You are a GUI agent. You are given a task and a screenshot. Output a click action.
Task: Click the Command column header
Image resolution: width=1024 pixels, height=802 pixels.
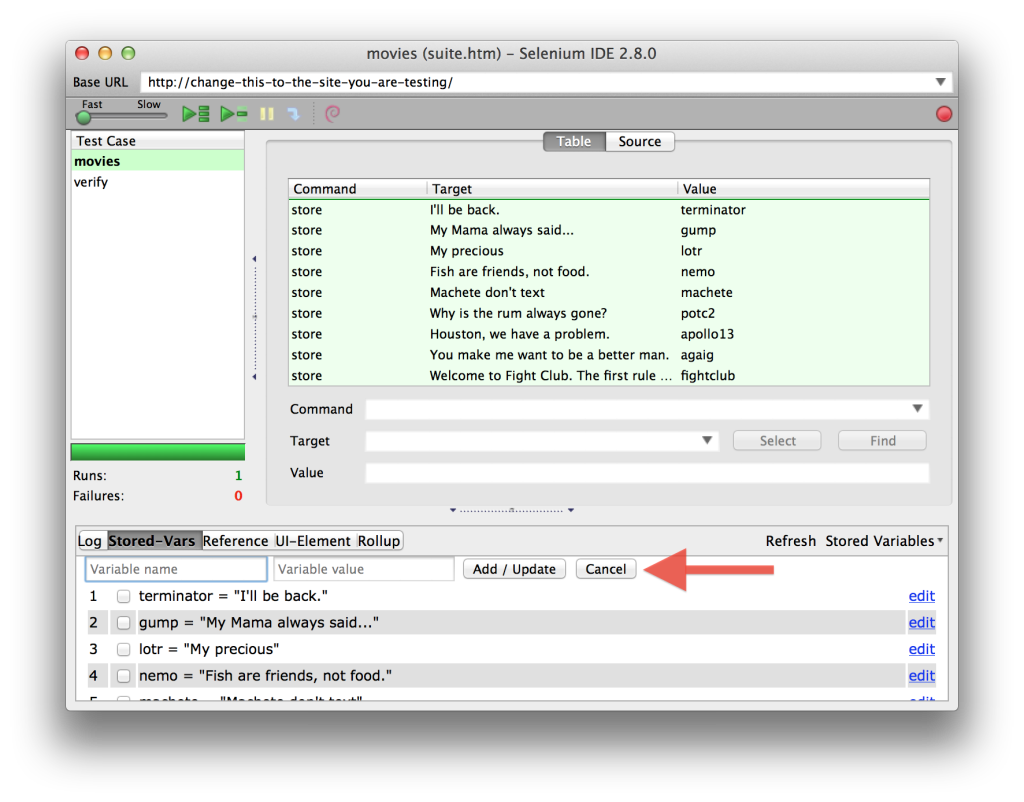tap(358, 189)
